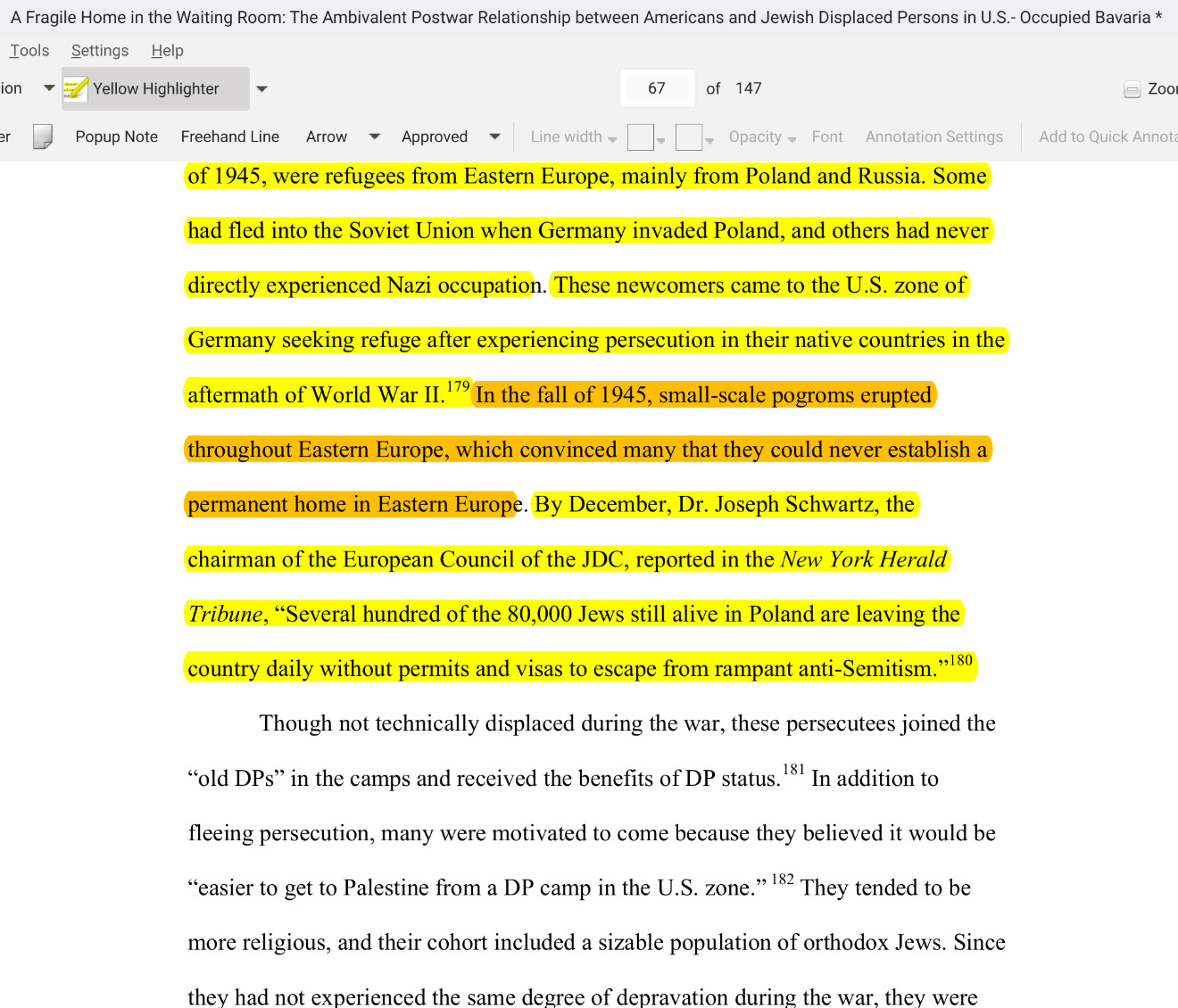The image size is (1178, 1008).
Task: Click the Popup Note page icon
Action: click(x=42, y=136)
